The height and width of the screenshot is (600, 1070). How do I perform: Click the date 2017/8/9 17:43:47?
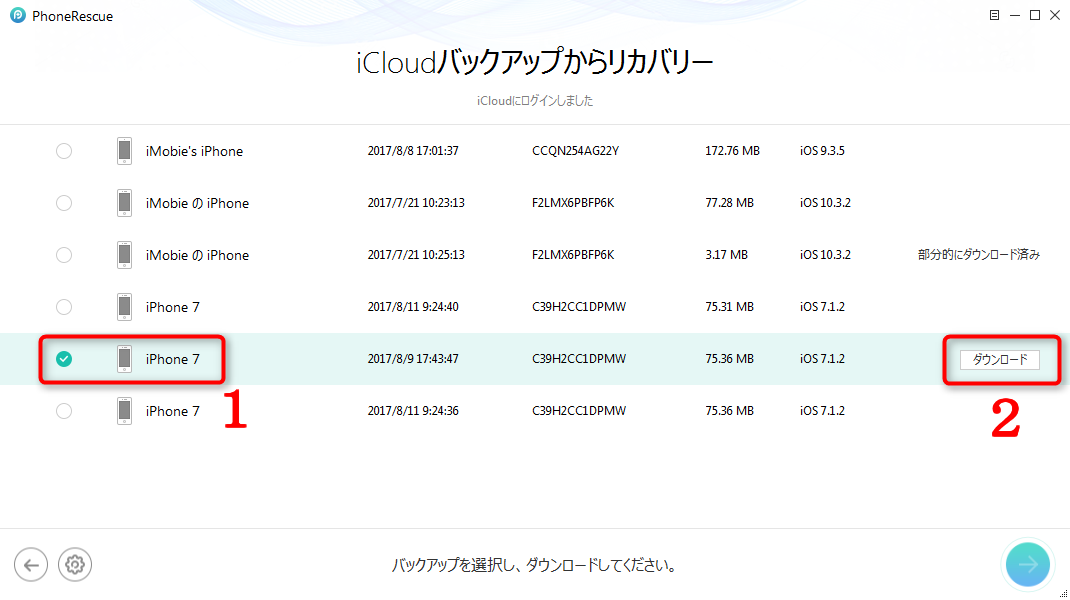click(413, 358)
